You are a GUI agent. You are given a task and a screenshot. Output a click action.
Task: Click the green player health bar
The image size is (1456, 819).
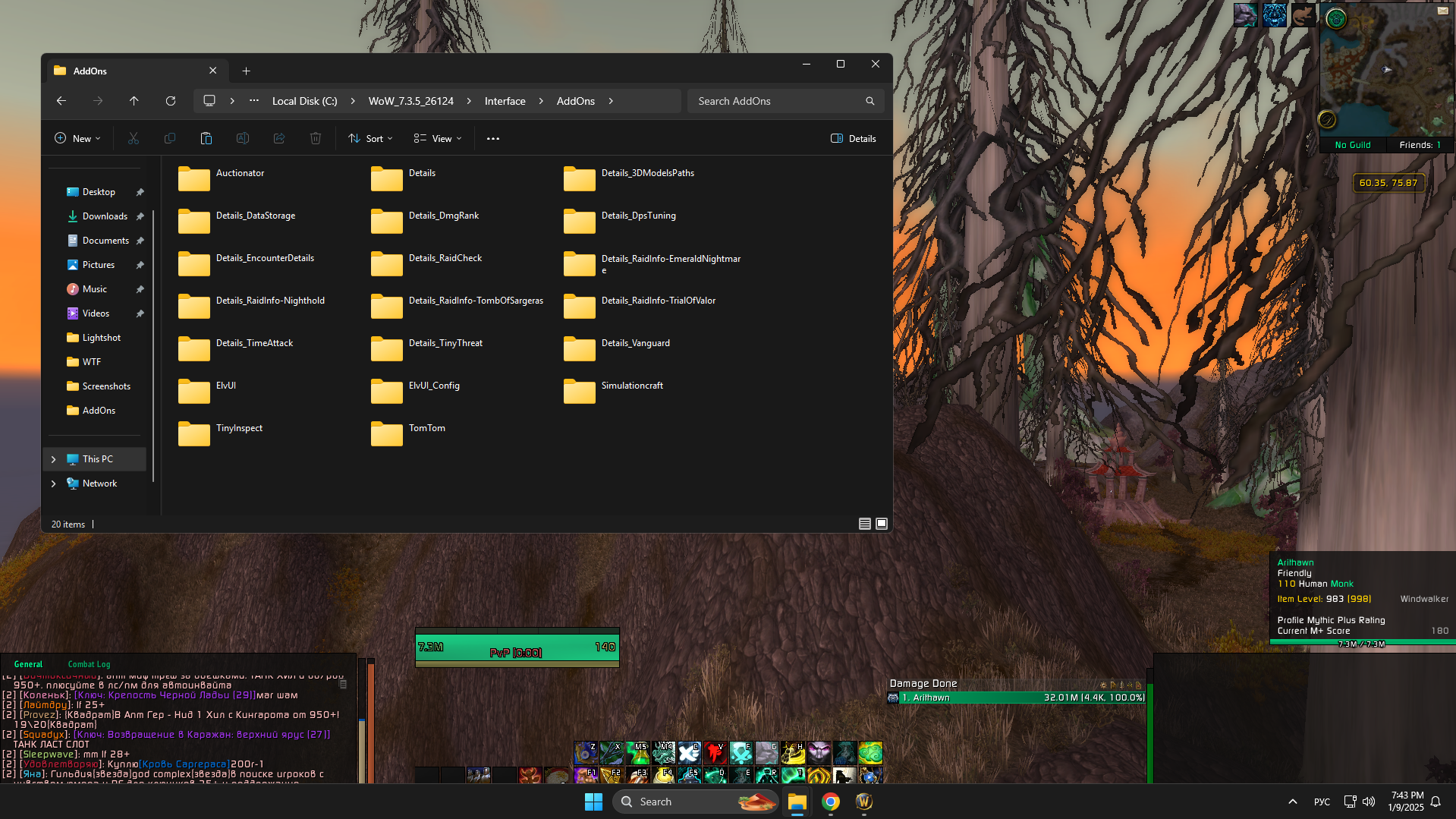(x=517, y=647)
